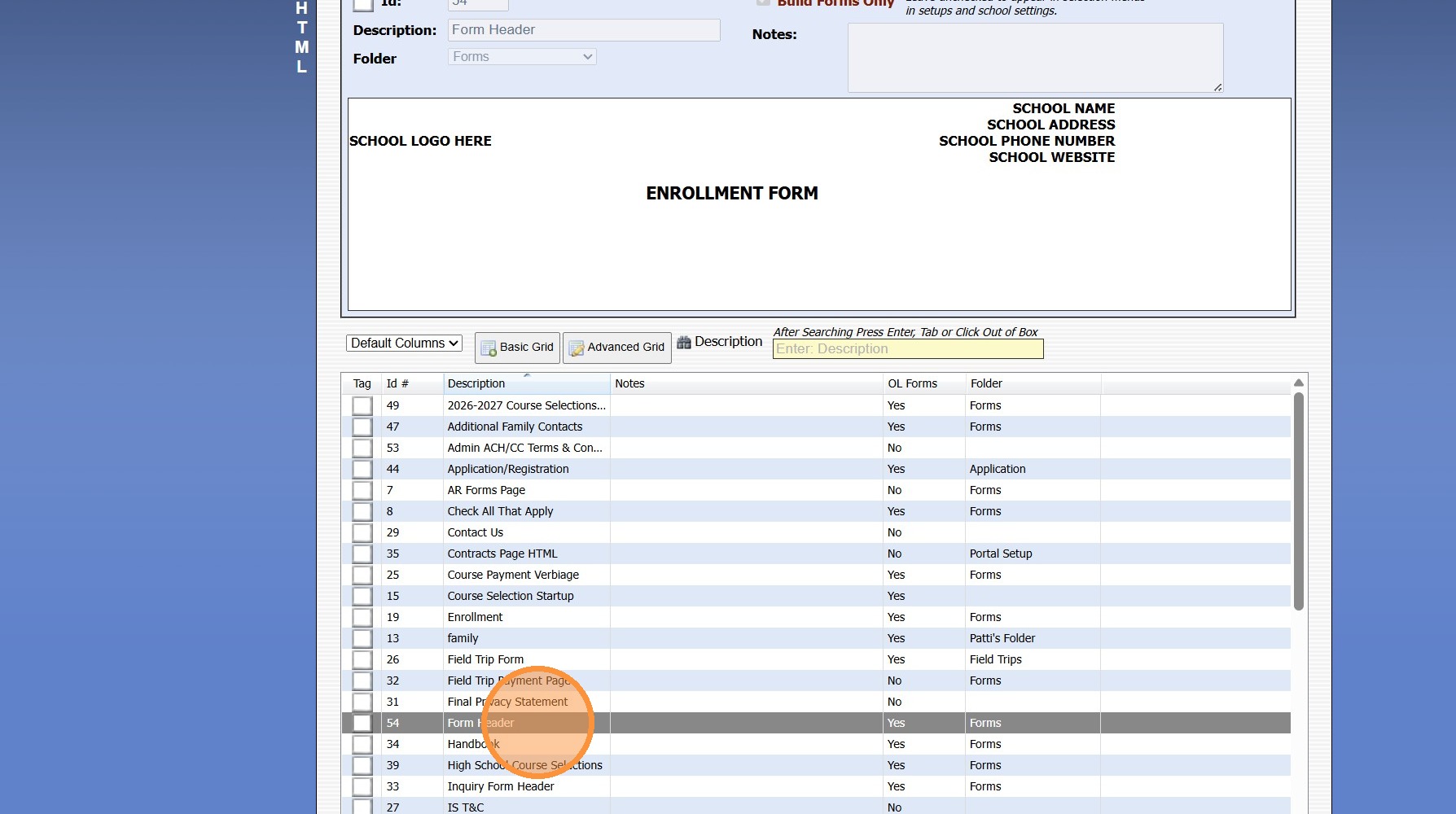
Task: Select the Course Selection Startup row
Action: coord(816,596)
